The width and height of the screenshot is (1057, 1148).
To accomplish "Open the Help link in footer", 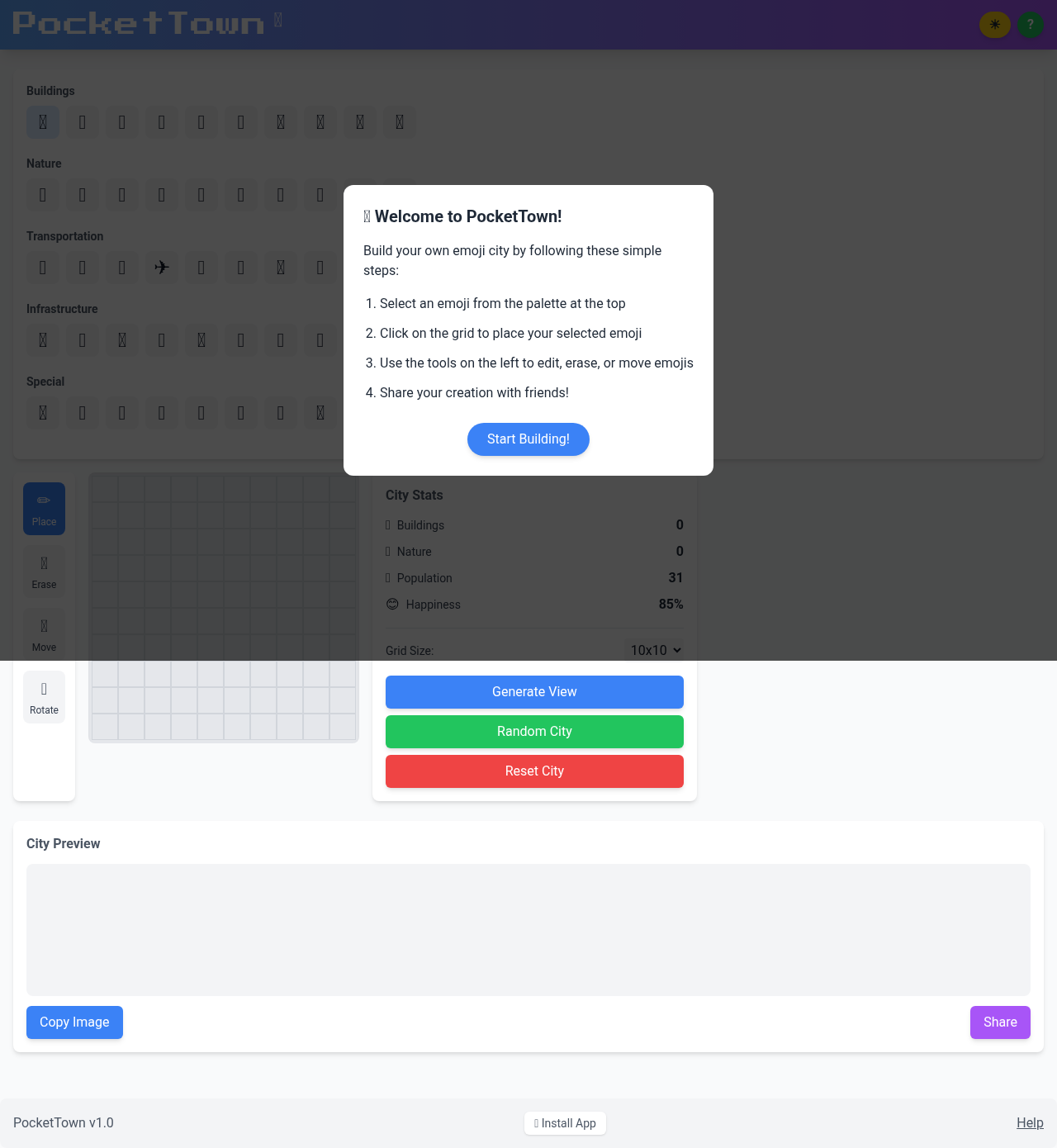I will 1030,1122.
